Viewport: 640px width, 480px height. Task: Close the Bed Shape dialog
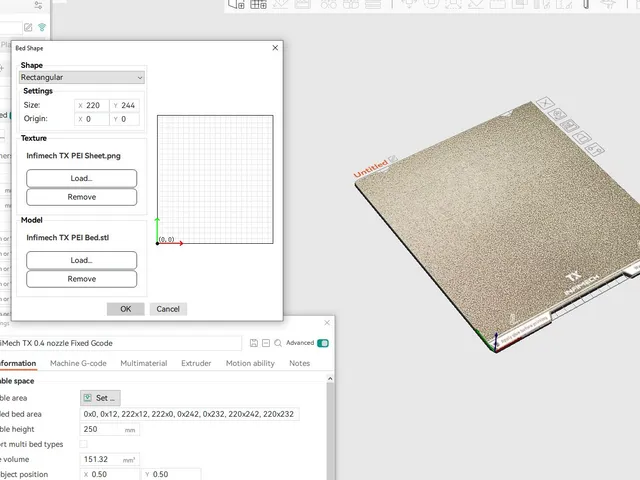[x=275, y=48]
